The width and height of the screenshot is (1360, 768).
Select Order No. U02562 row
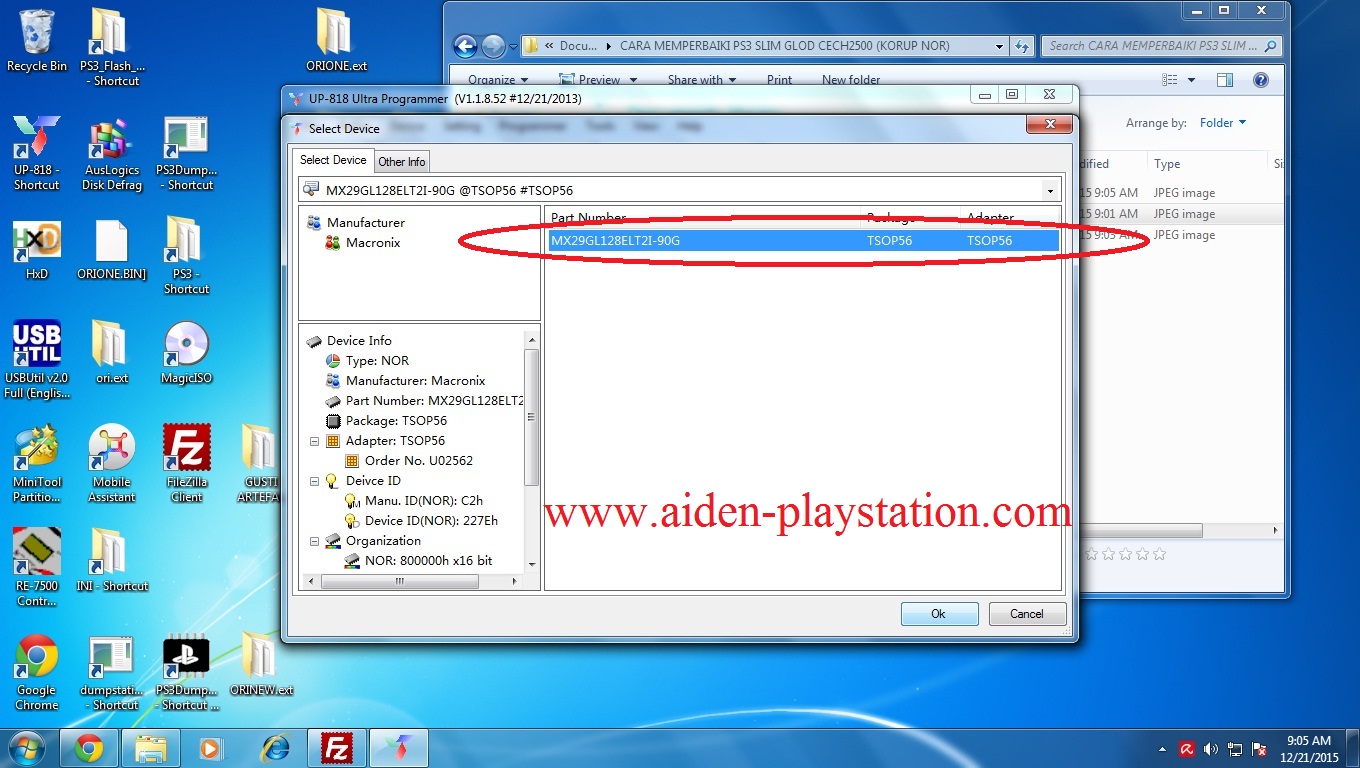pyautogui.click(x=419, y=460)
